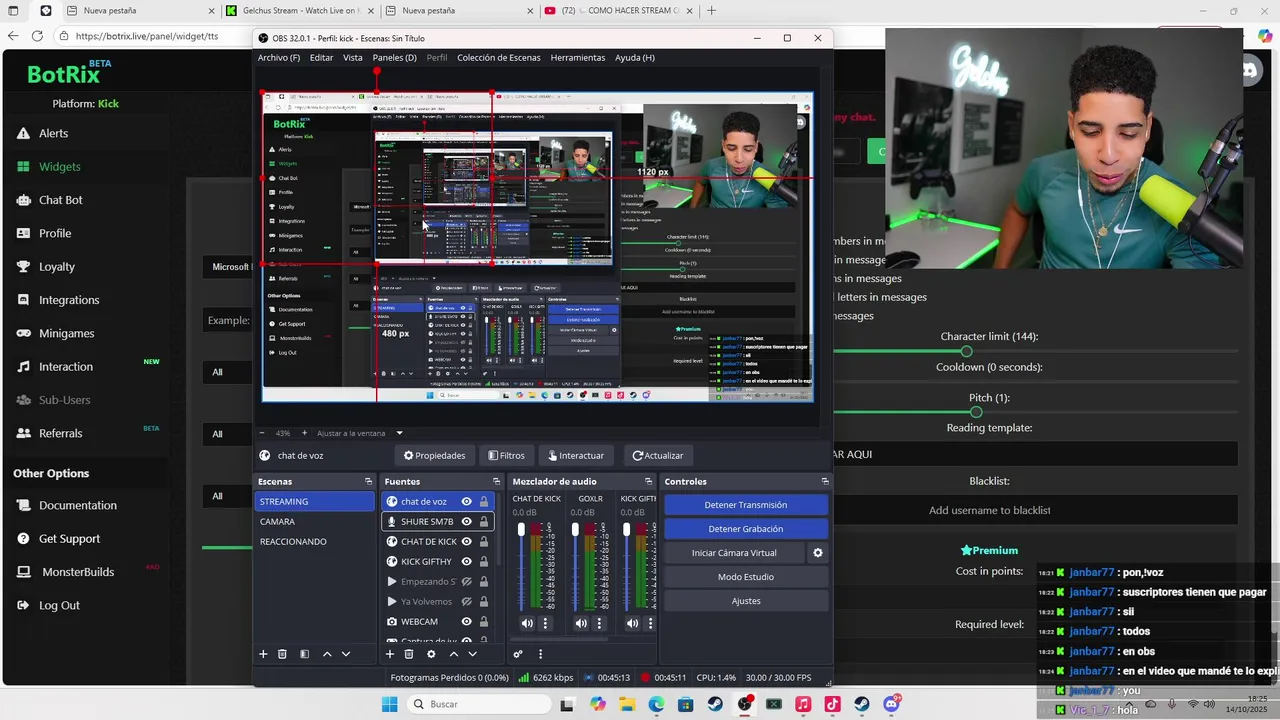The width and height of the screenshot is (1280, 720).
Task: Click Add username to blacklist field
Action: click(x=989, y=510)
